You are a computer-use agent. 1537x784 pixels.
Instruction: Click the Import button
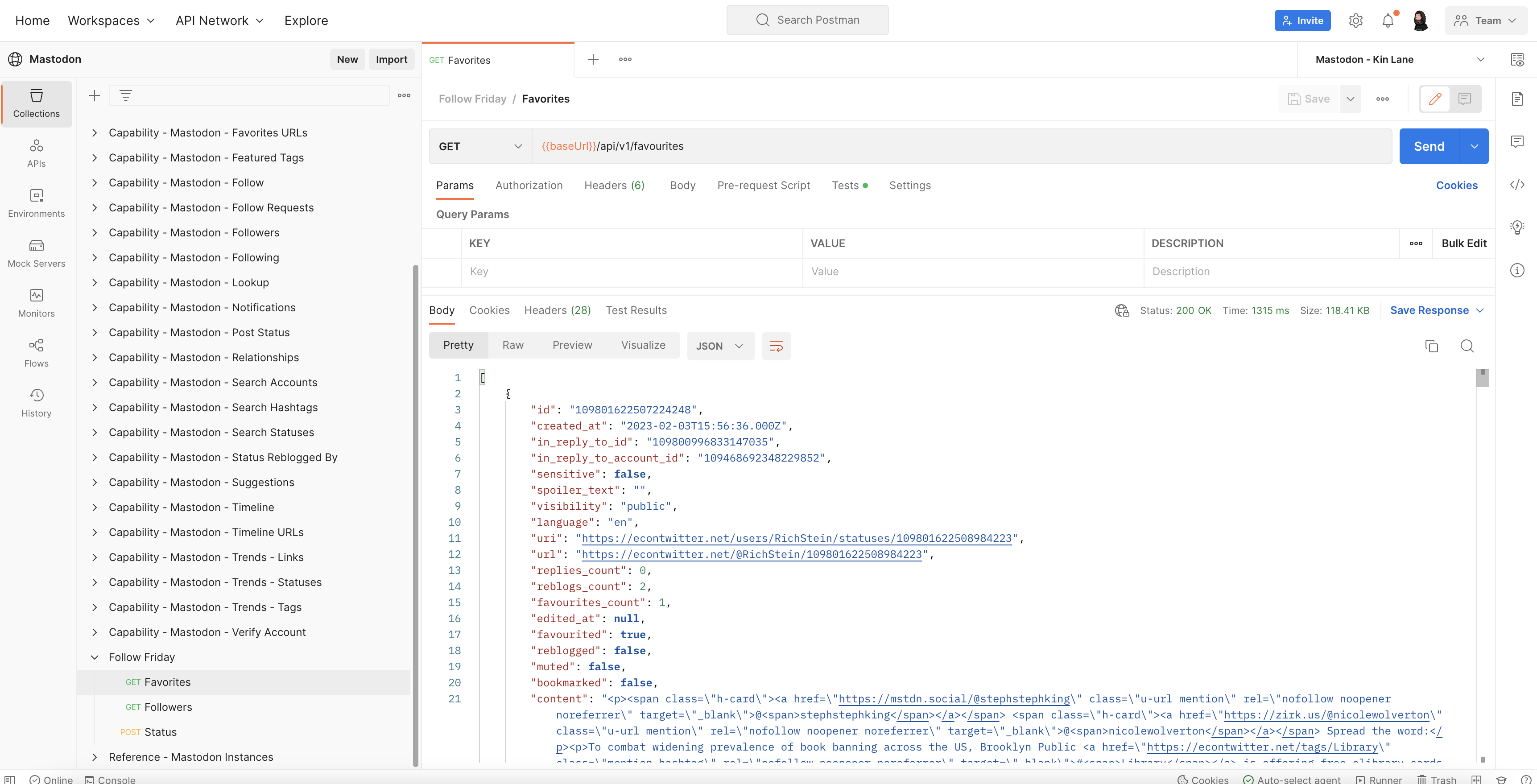tap(392, 59)
